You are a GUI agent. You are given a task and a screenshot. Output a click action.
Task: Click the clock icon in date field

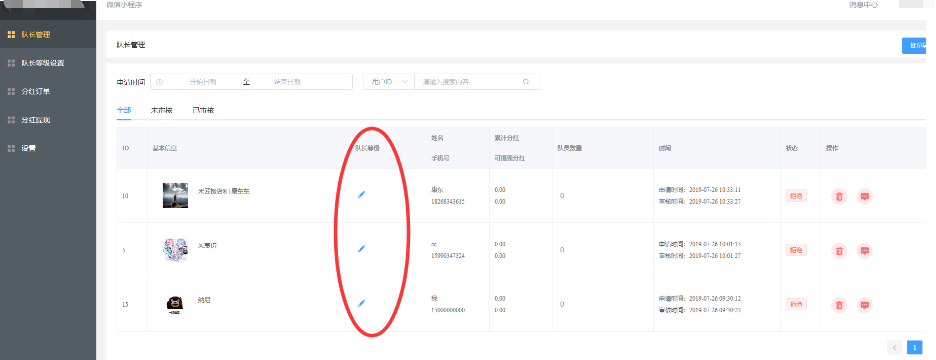(x=160, y=82)
